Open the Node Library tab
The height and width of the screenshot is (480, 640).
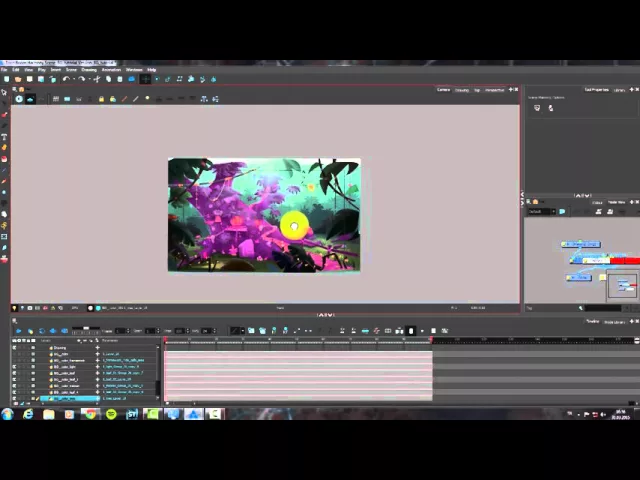tap(614, 322)
